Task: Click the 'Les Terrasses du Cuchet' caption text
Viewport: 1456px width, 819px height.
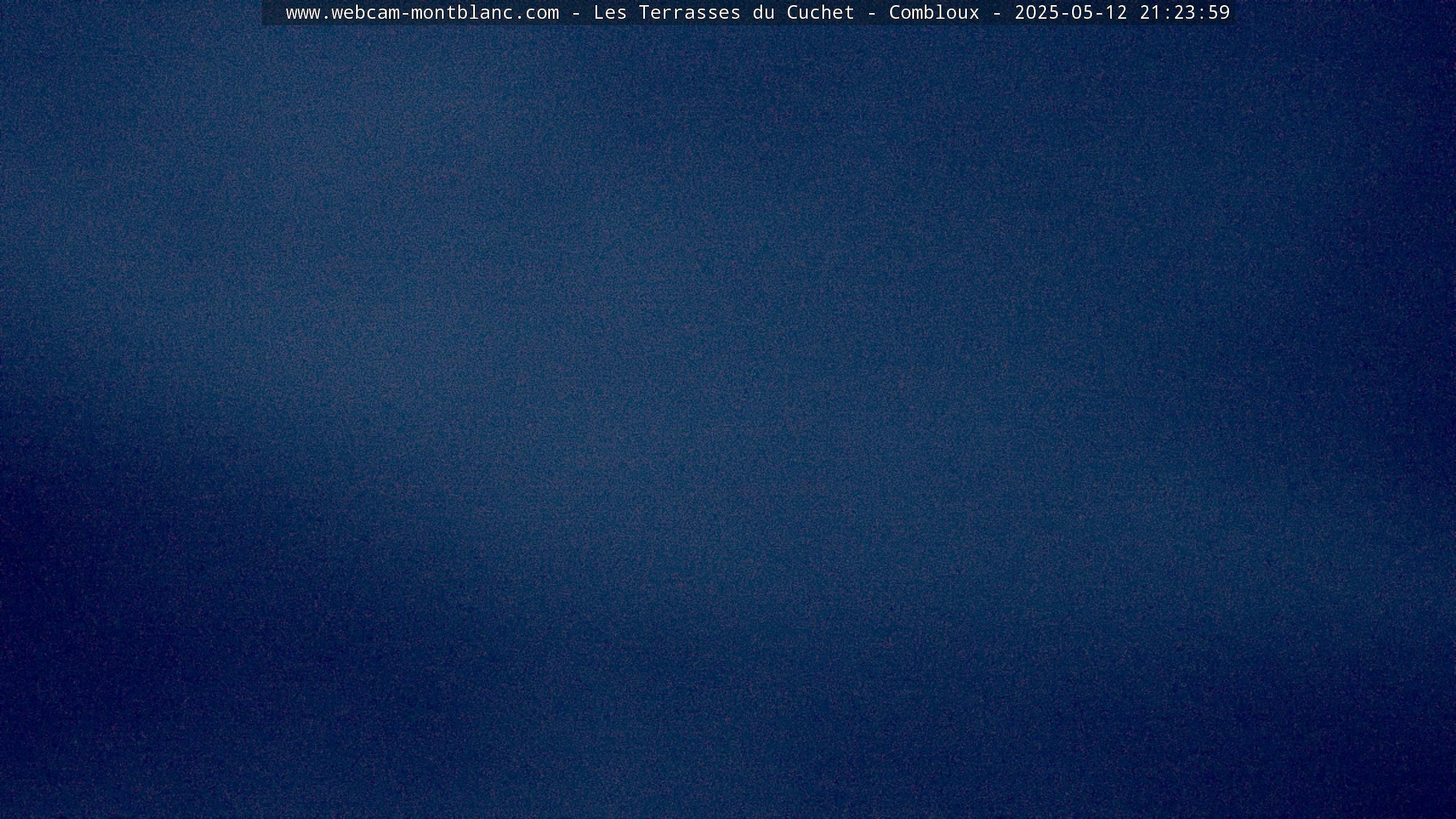Action: pos(724,13)
